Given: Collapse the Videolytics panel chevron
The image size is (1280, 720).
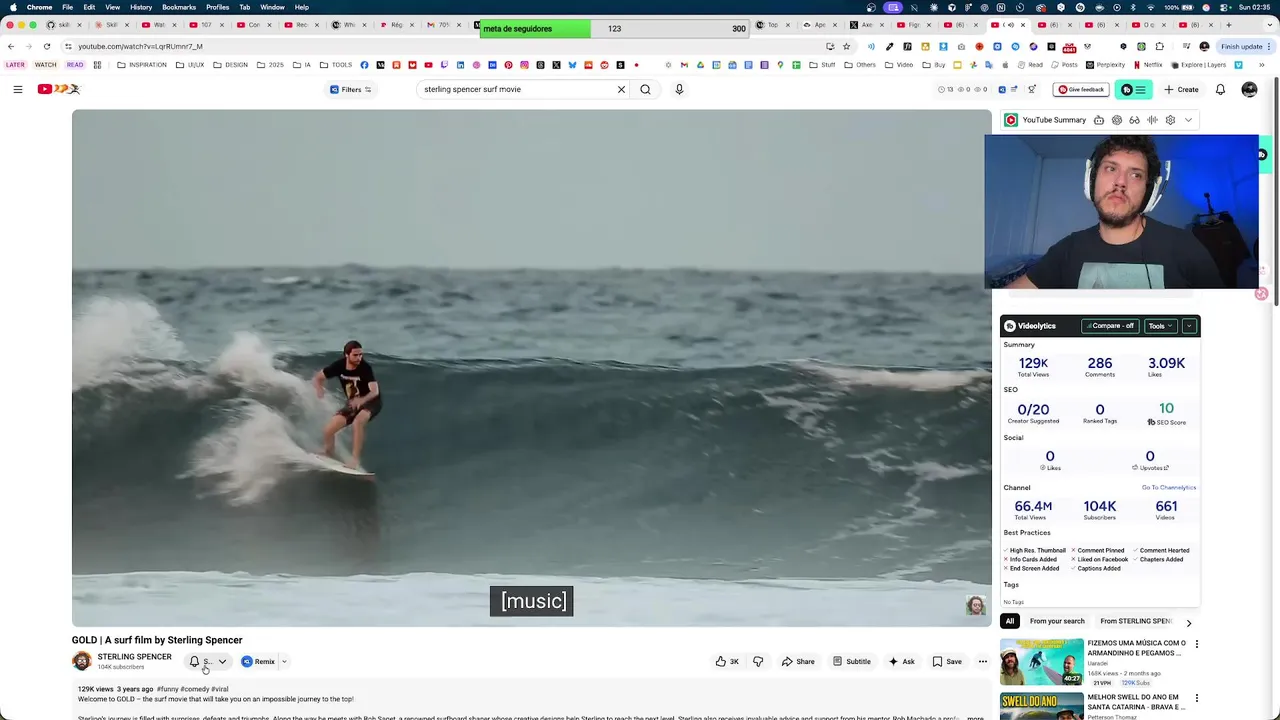Looking at the screenshot, I should [1189, 326].
